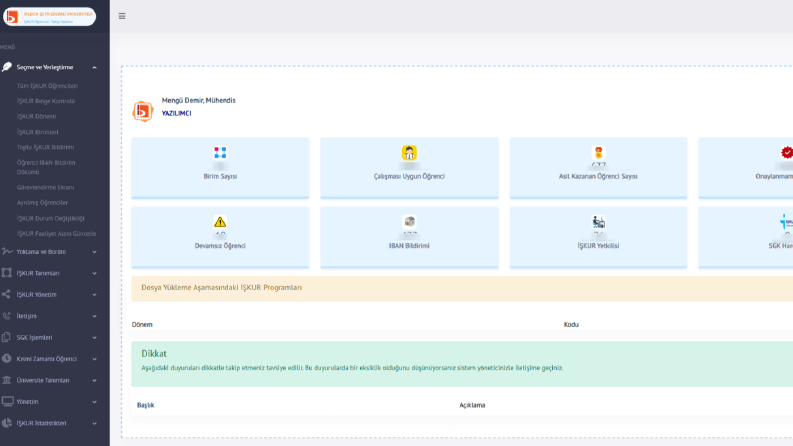Click the feather icon of Seçme ve Yerleştirme
Image resolution: width=793 pixels, height=446 pixels.
7,67
